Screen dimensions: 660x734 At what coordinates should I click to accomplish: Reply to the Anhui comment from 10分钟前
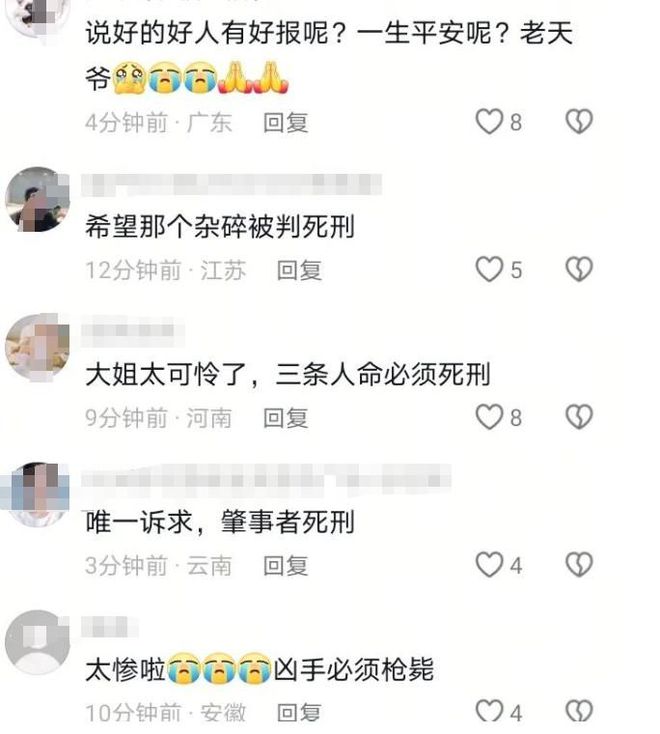(x=299, y=712)
